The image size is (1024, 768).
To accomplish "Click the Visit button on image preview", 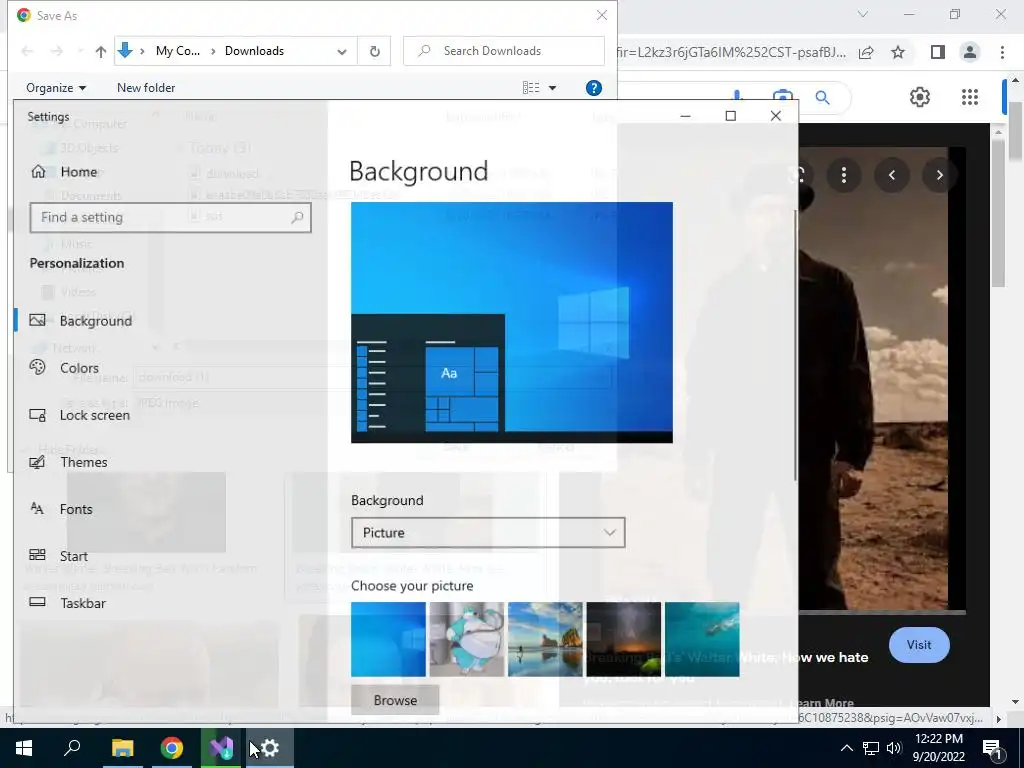I will pos(919,645).
